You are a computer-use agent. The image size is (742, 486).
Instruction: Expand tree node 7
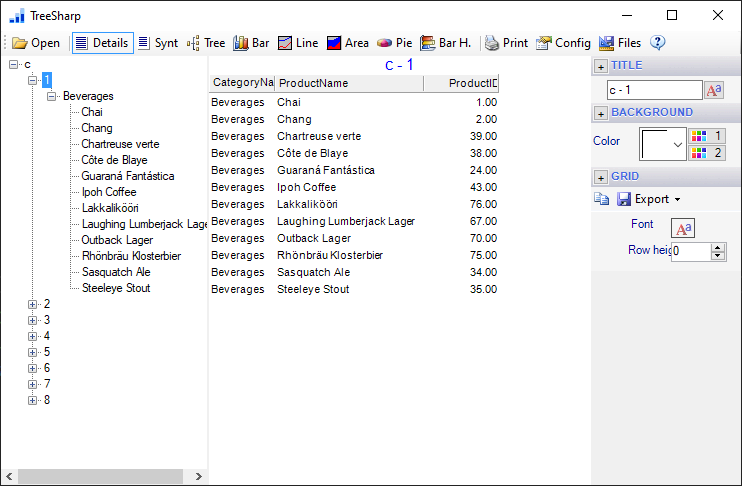point(32,384)
